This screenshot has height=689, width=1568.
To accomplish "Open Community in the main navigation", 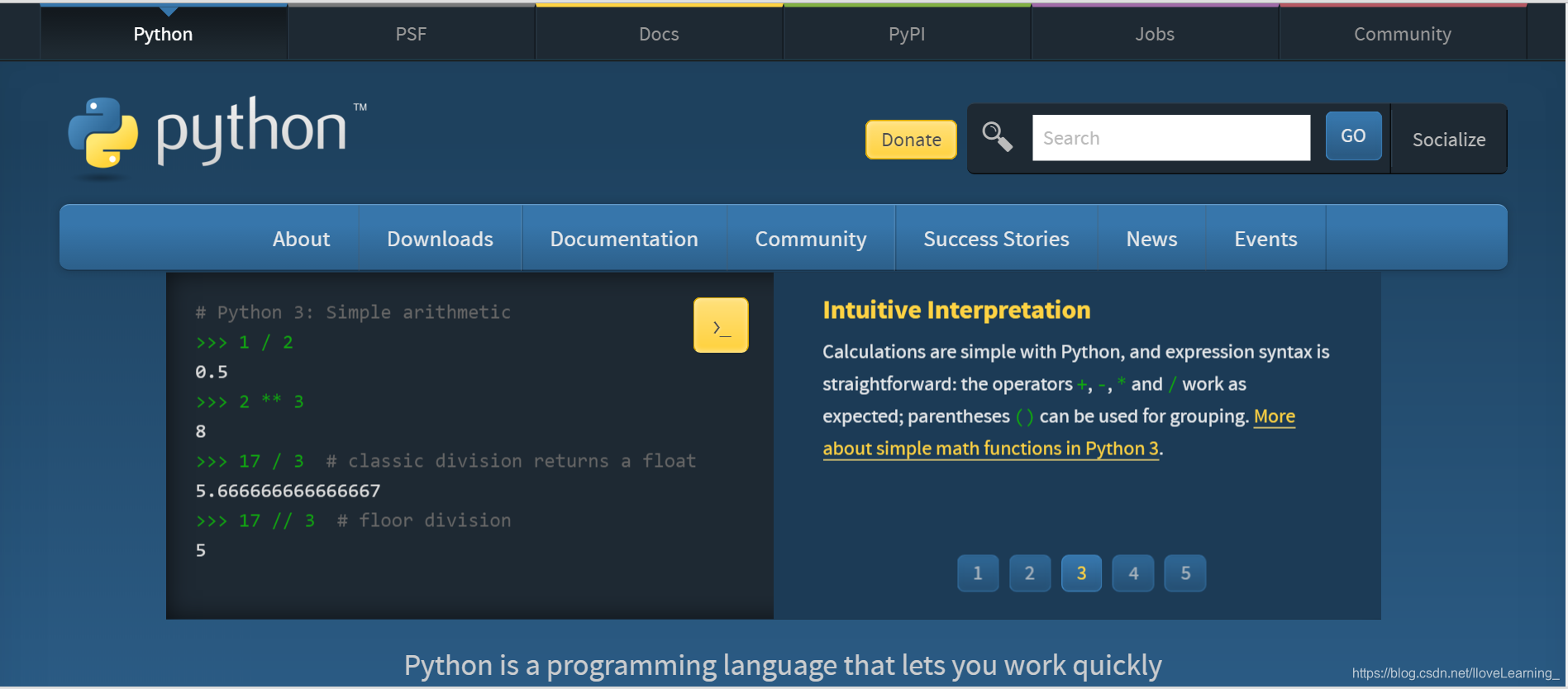I will coord(811,239).
